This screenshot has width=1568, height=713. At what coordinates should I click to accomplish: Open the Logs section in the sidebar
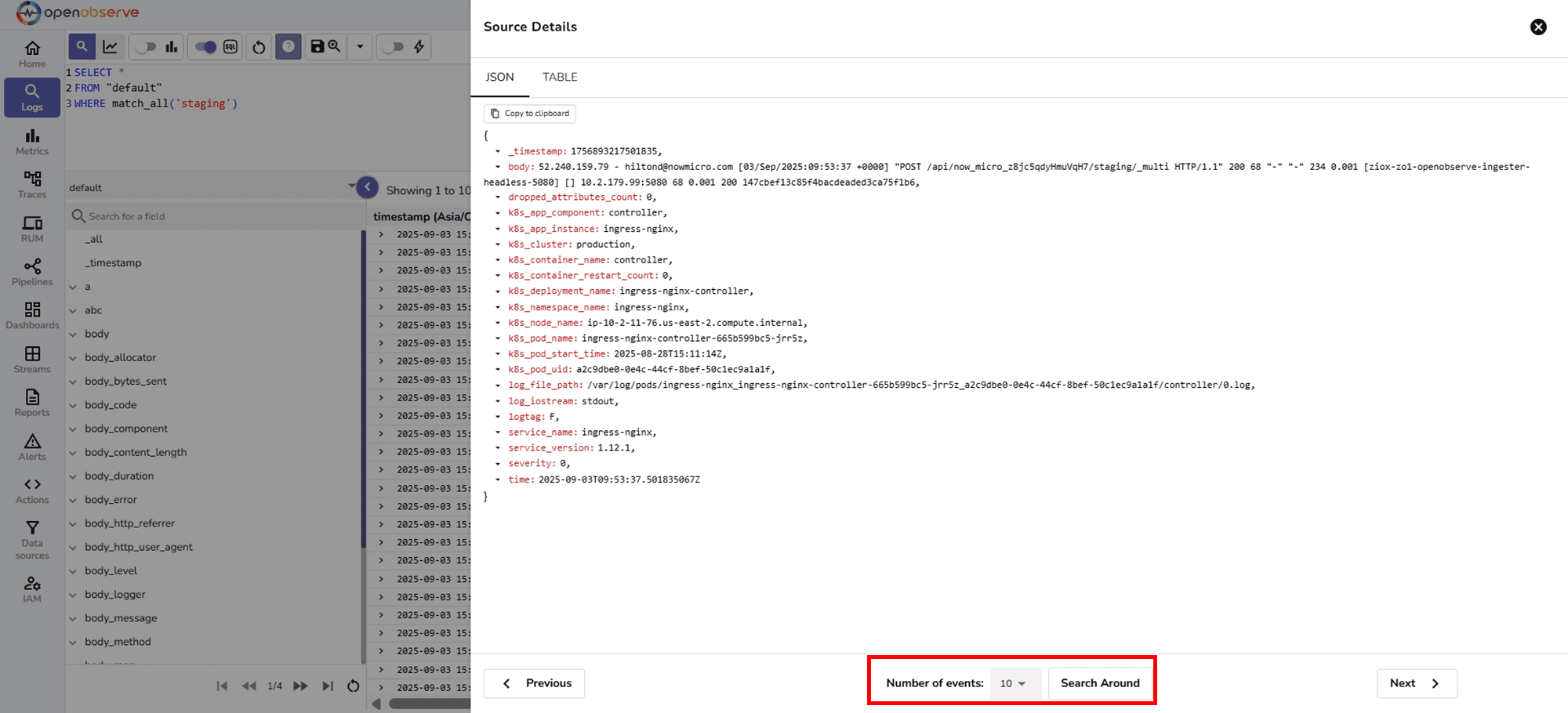31,97
